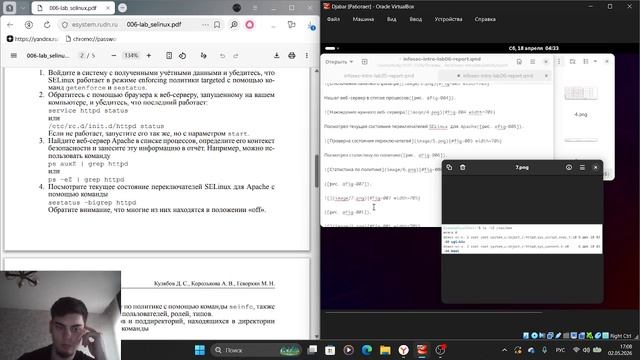640x360 pixels.
Task: Open the PDF sidebar panel icon
Action: (x=13, y=56)
